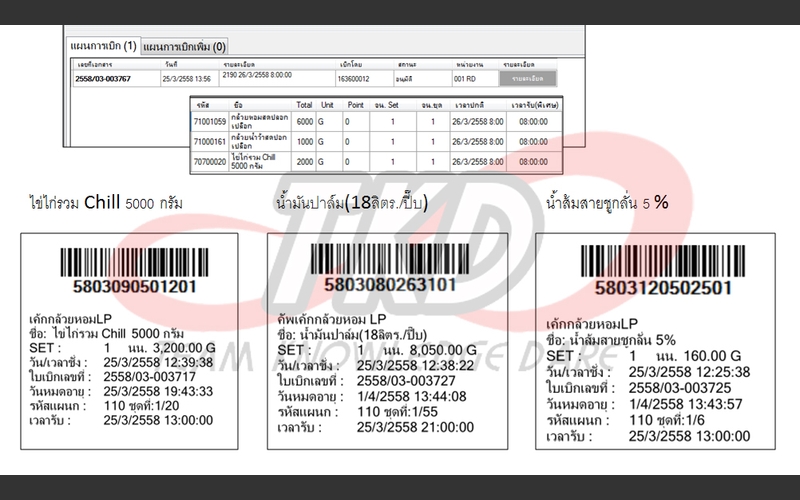800x500 pixels.
Task: Click the Total value 6000
Action: click(305, 122)
